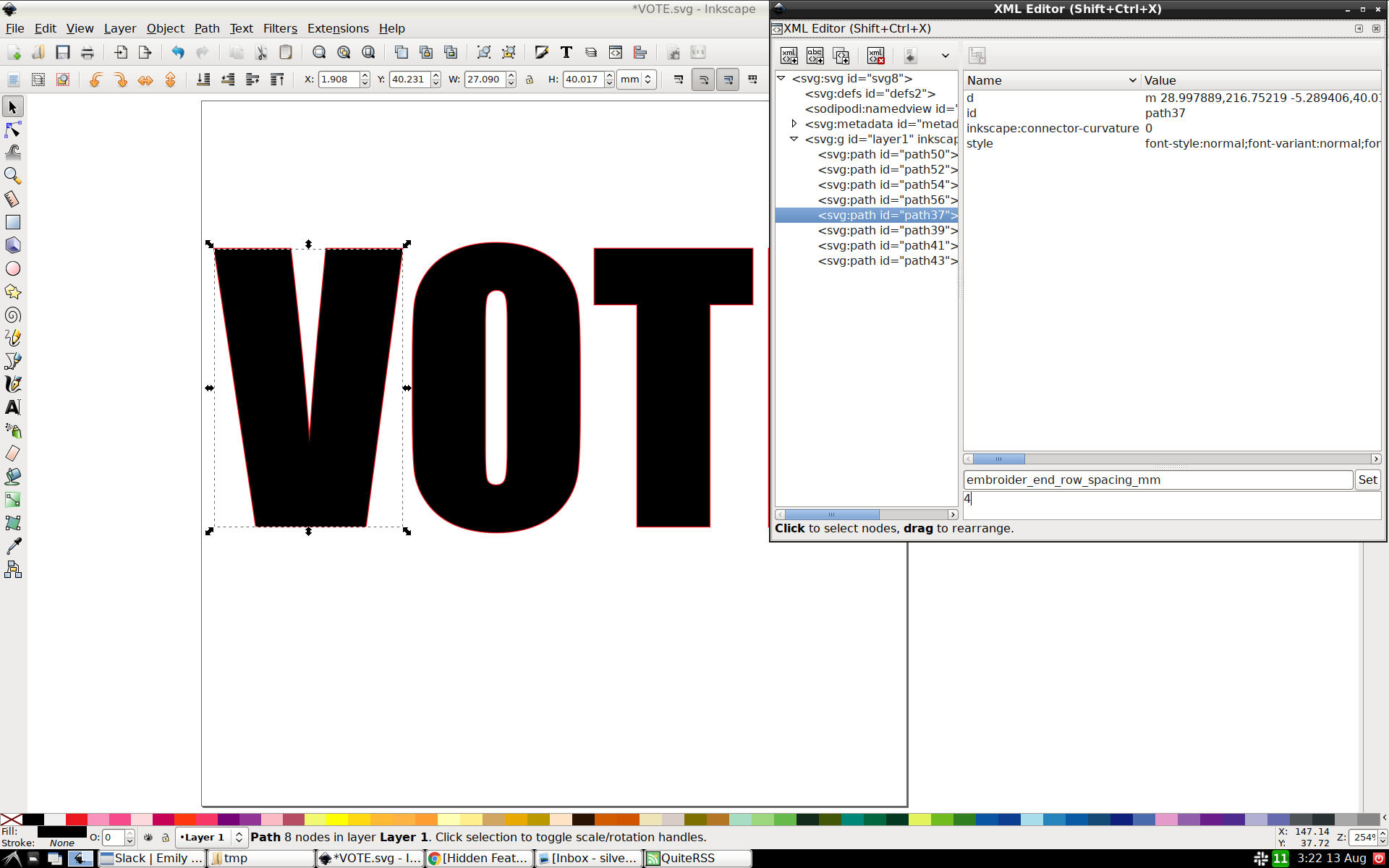The height and width of the screenshot is (868, 1389).
Task: Click the Name column sort chevron
Action: coord(1132,80)
